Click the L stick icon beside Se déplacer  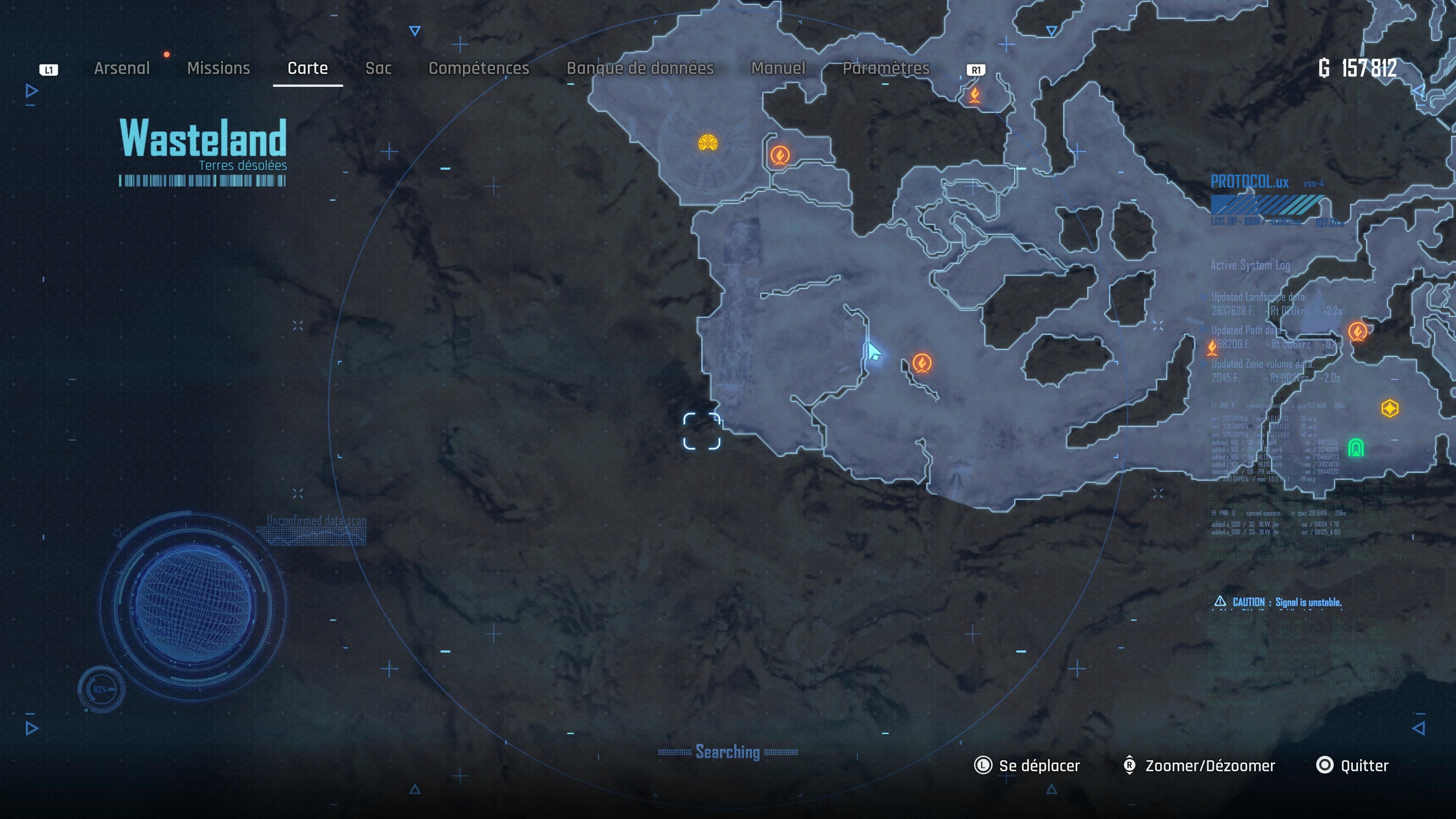(x=983, y=765)
